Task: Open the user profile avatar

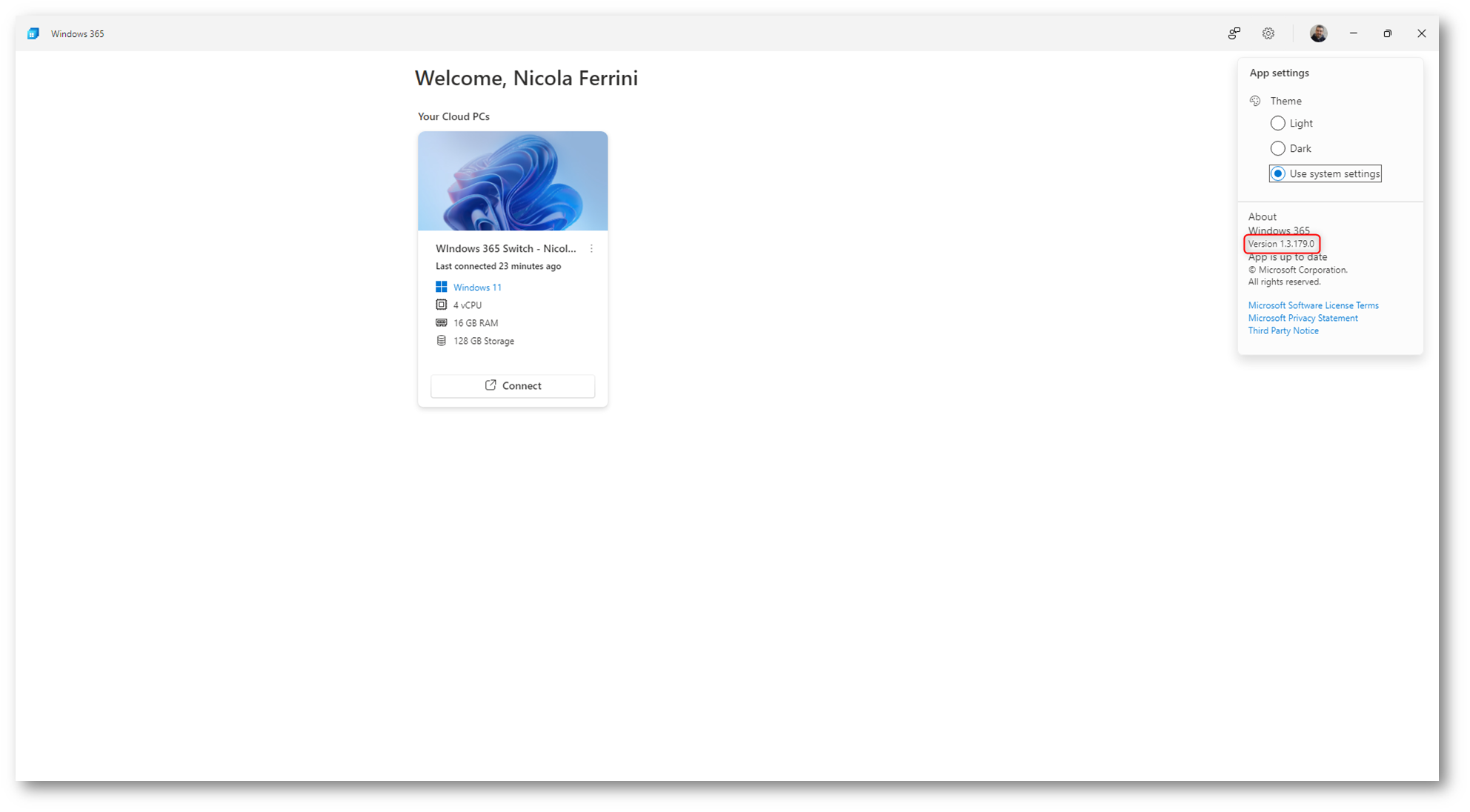Action: click(1318, 33)
